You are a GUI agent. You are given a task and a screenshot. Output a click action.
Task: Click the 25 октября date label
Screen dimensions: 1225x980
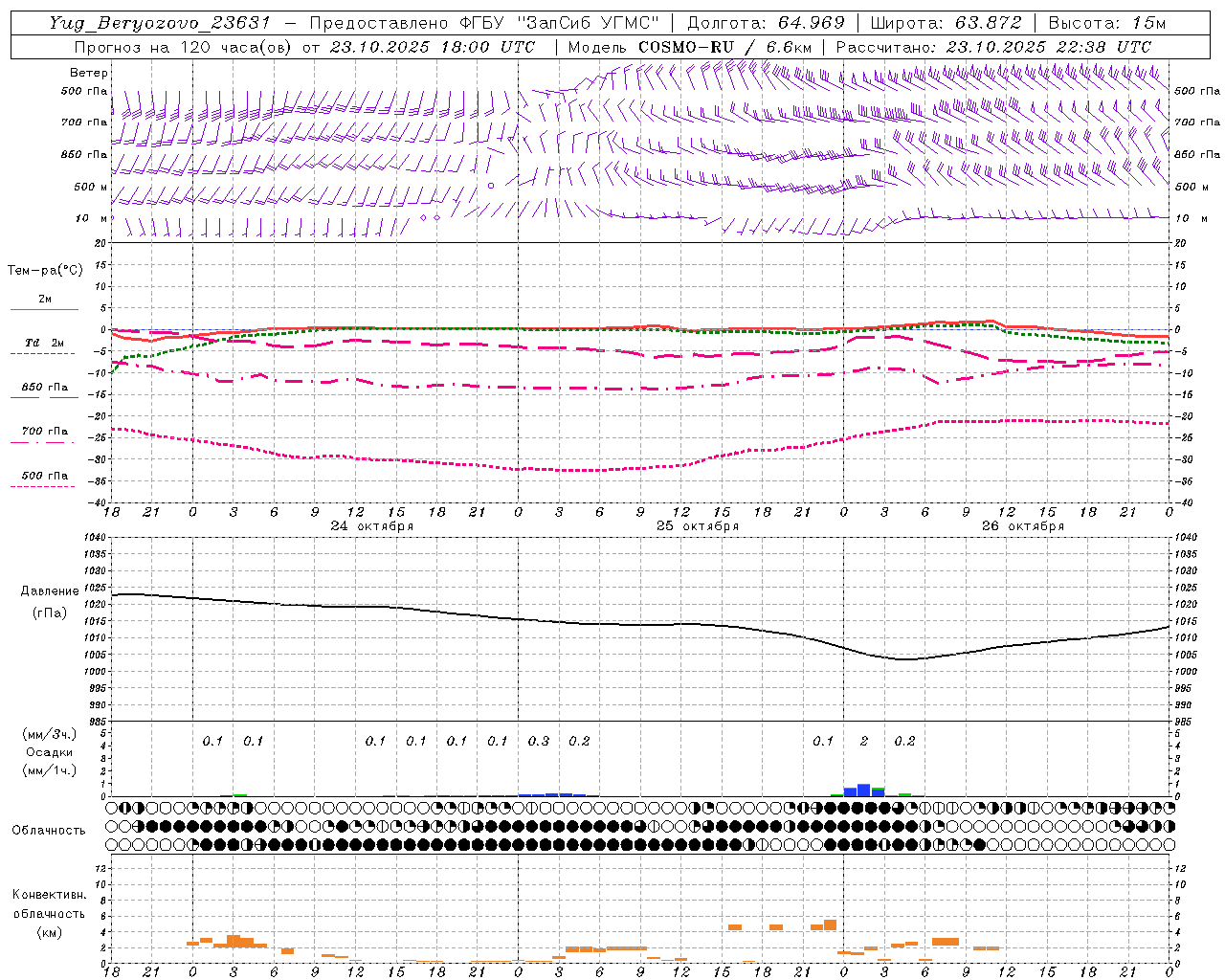click(698, 526)
